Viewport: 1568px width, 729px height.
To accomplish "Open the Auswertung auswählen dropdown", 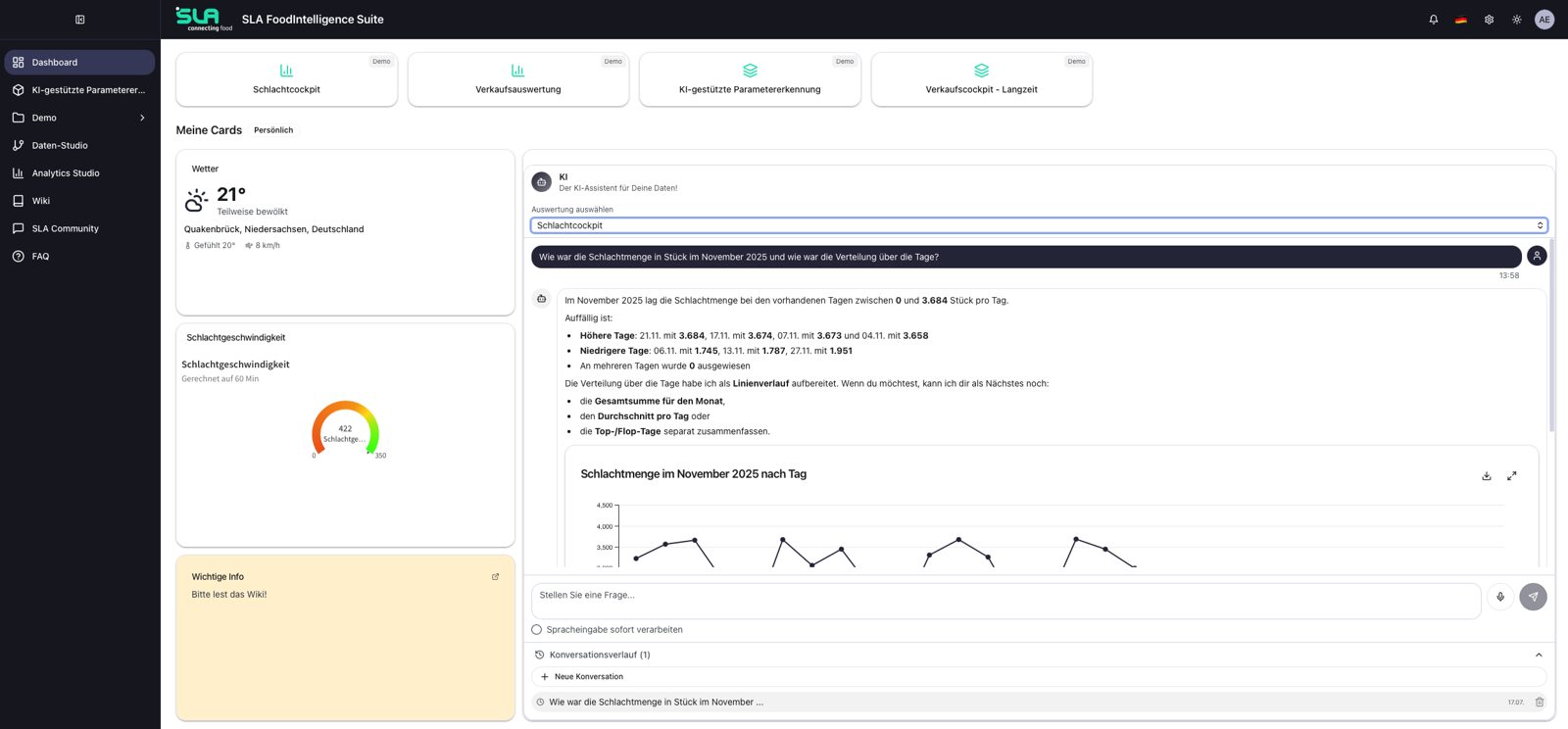I will pyautogui.click(x=1039, y=225).
